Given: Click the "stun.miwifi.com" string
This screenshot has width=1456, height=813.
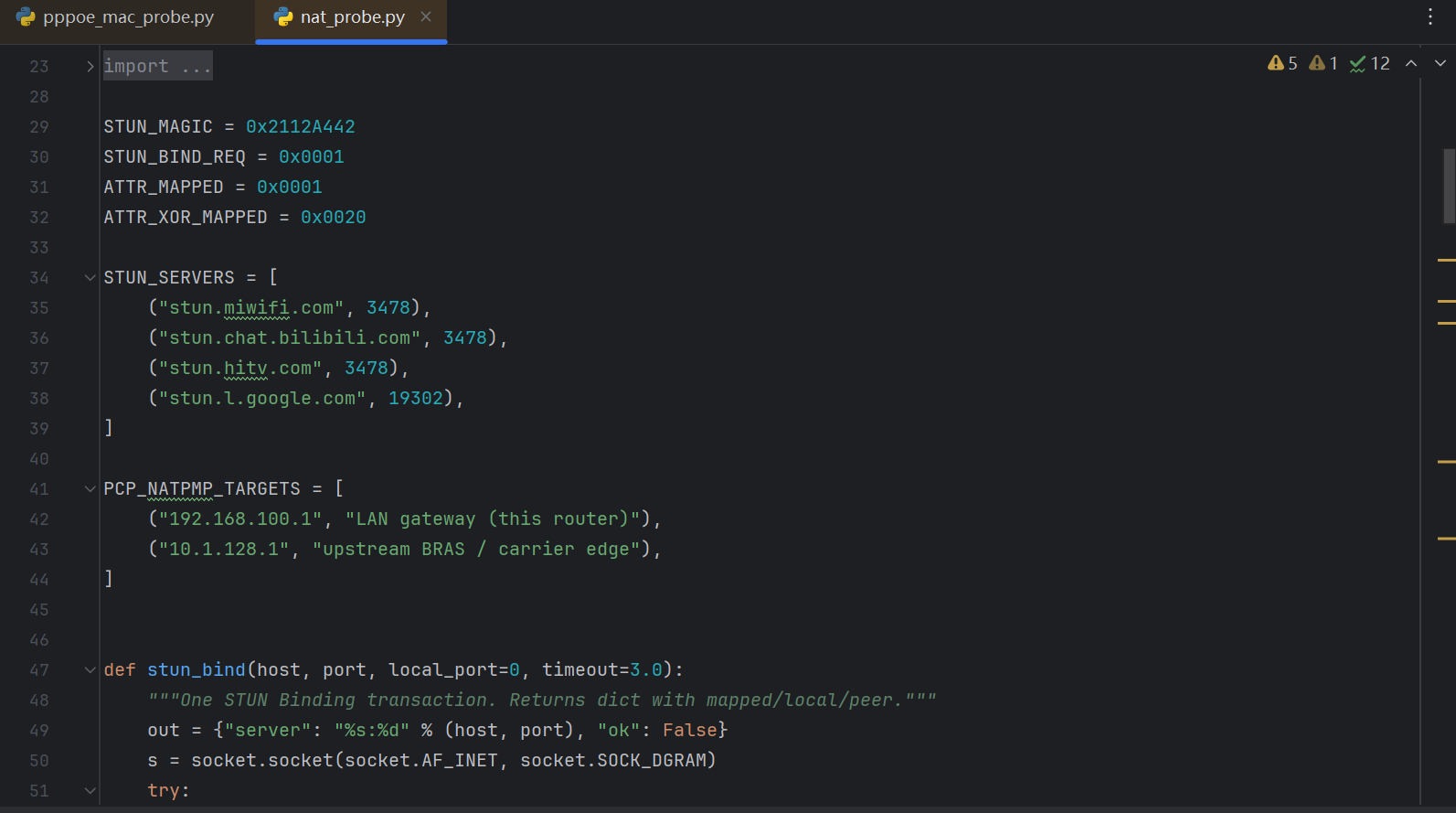Looking at the screenshot, I should pos(251,307).
